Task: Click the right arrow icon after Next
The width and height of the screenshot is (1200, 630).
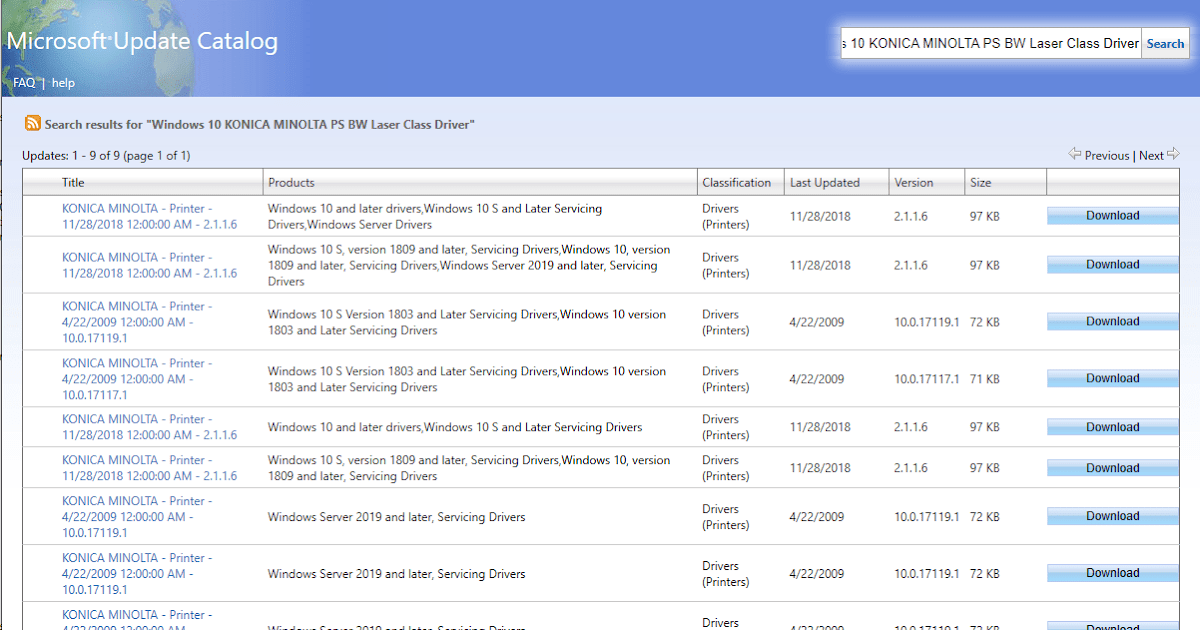Action: (1174, 154)
